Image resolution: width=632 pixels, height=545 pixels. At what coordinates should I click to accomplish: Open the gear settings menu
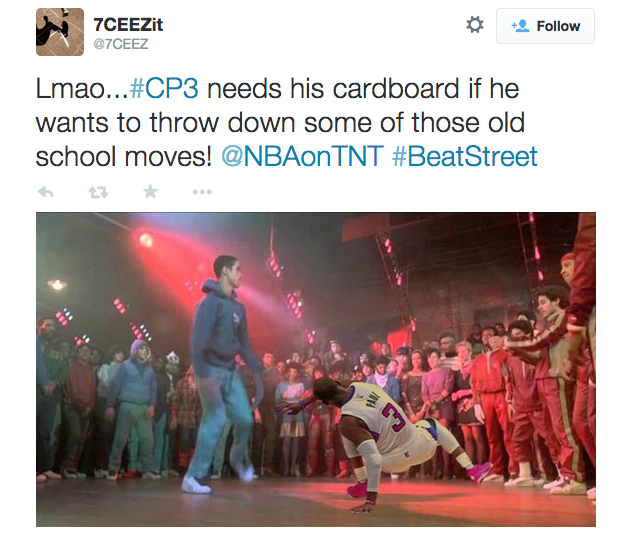(475, 26)
